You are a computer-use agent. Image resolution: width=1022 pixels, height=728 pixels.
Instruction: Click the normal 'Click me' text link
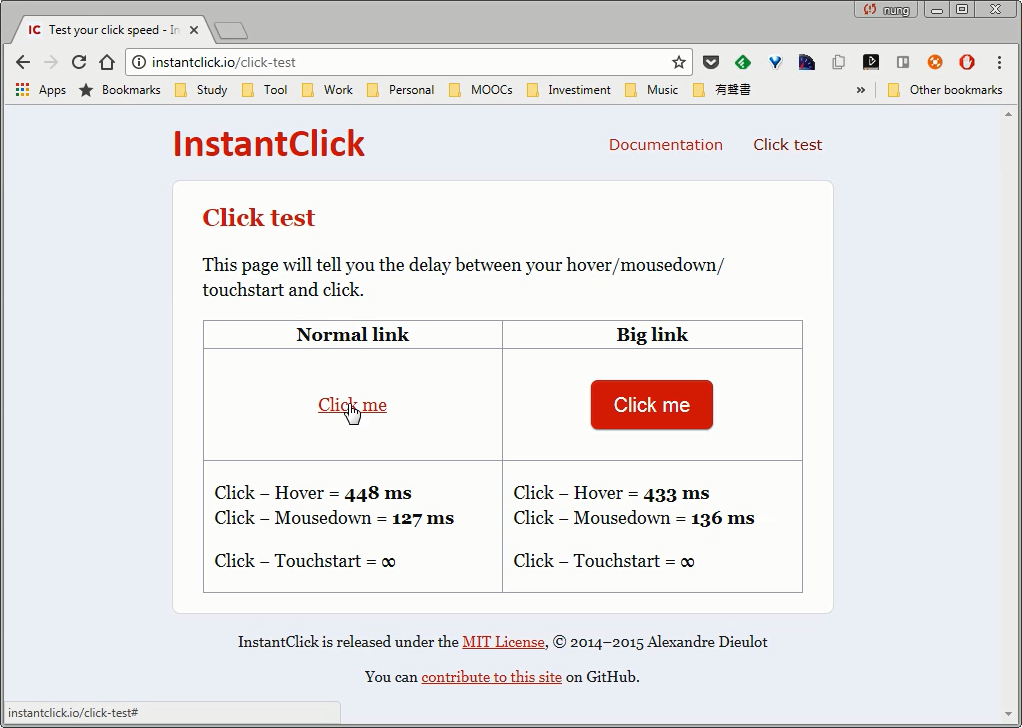point(352,405)
